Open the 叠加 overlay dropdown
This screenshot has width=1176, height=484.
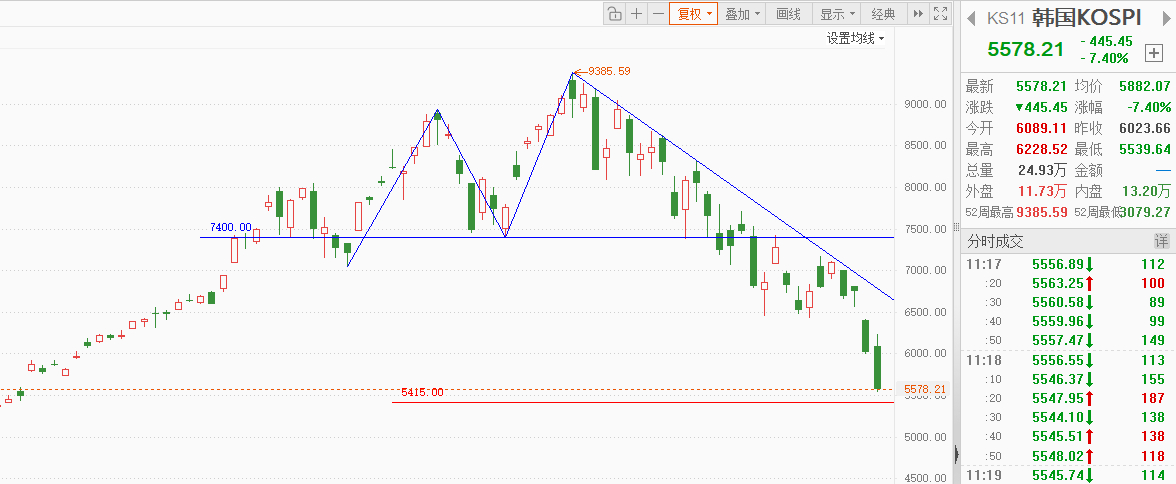point(743,14)
